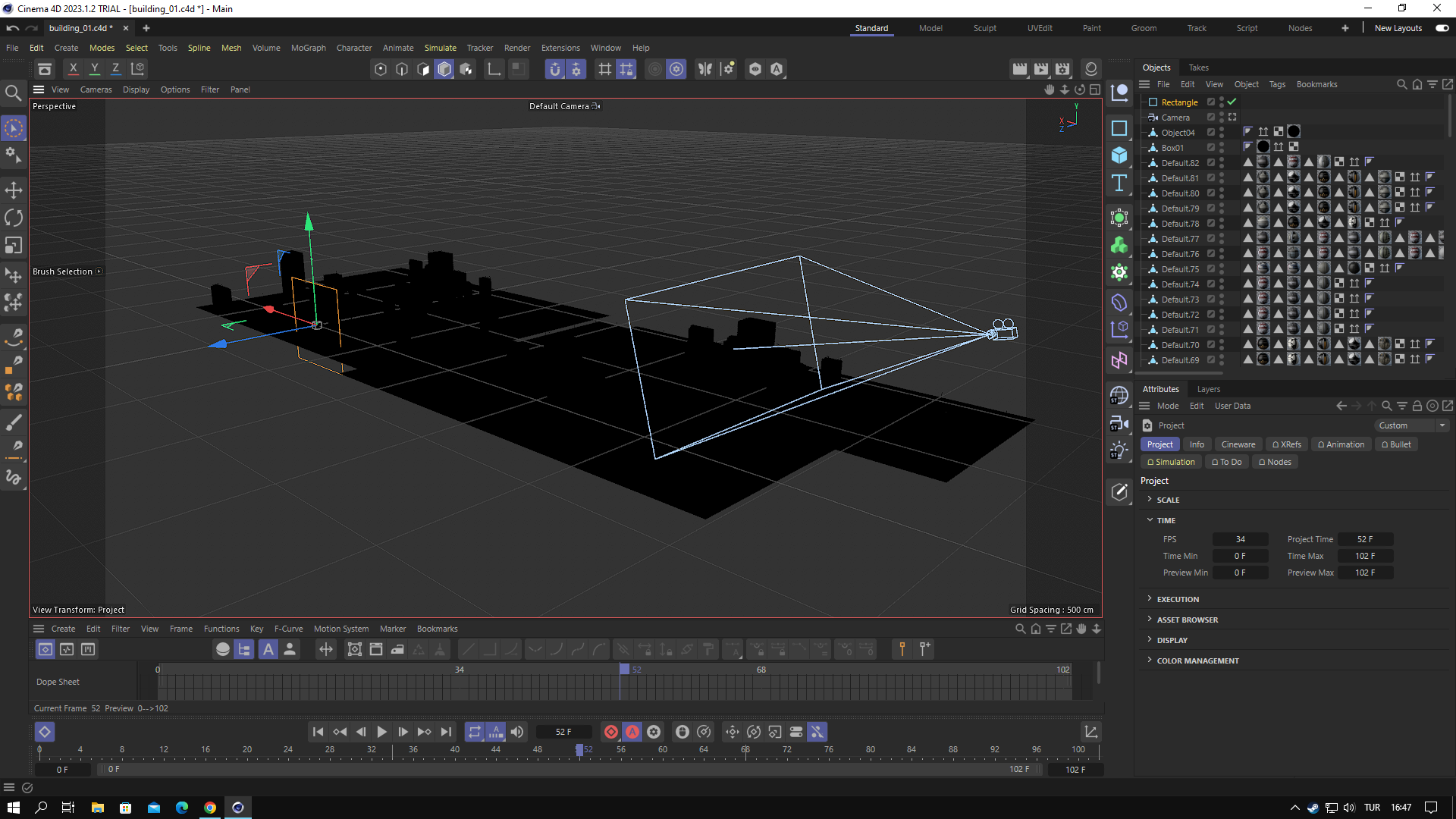Toggle sound playback speaker icon
The width and height of the screenshot is (1456, 819).
[517, 732]
